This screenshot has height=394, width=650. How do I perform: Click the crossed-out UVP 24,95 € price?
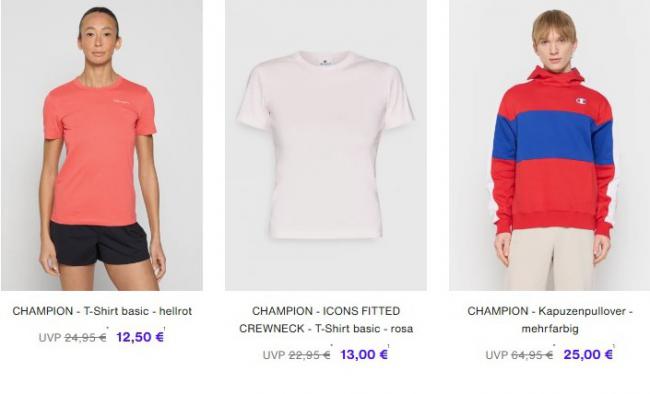(x=73, y=338)
